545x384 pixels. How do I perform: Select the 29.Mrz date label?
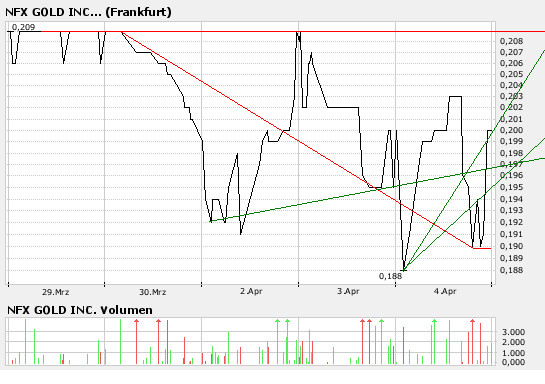56,292
